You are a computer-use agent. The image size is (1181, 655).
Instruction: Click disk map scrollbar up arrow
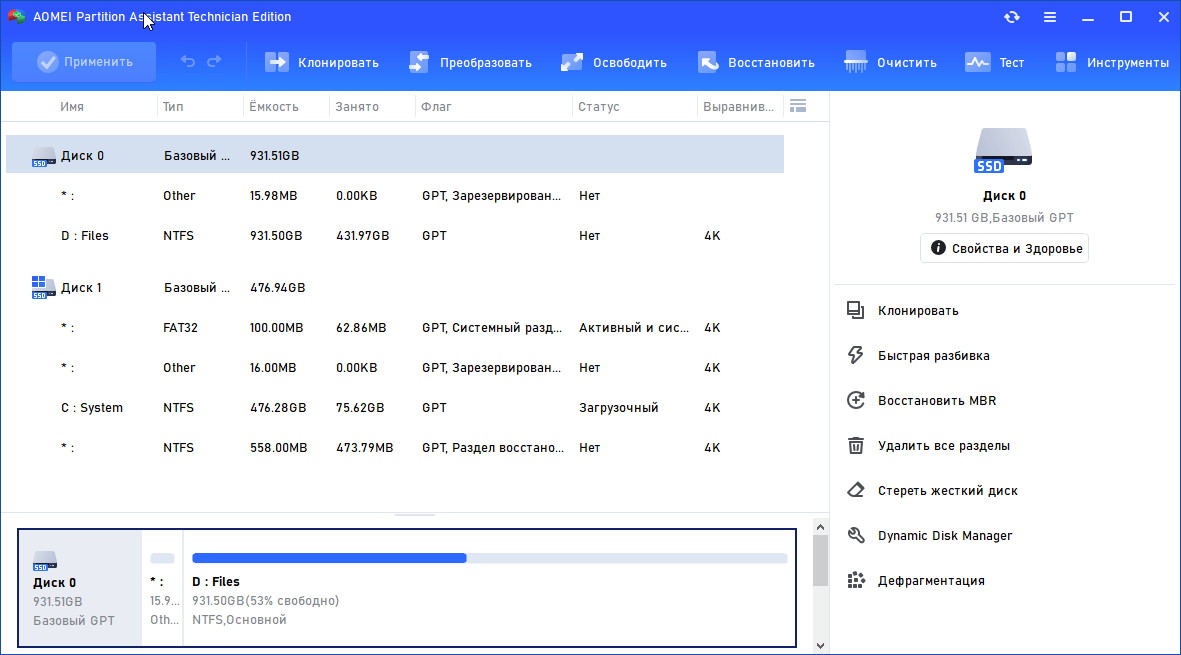click(x=820, y=527)
